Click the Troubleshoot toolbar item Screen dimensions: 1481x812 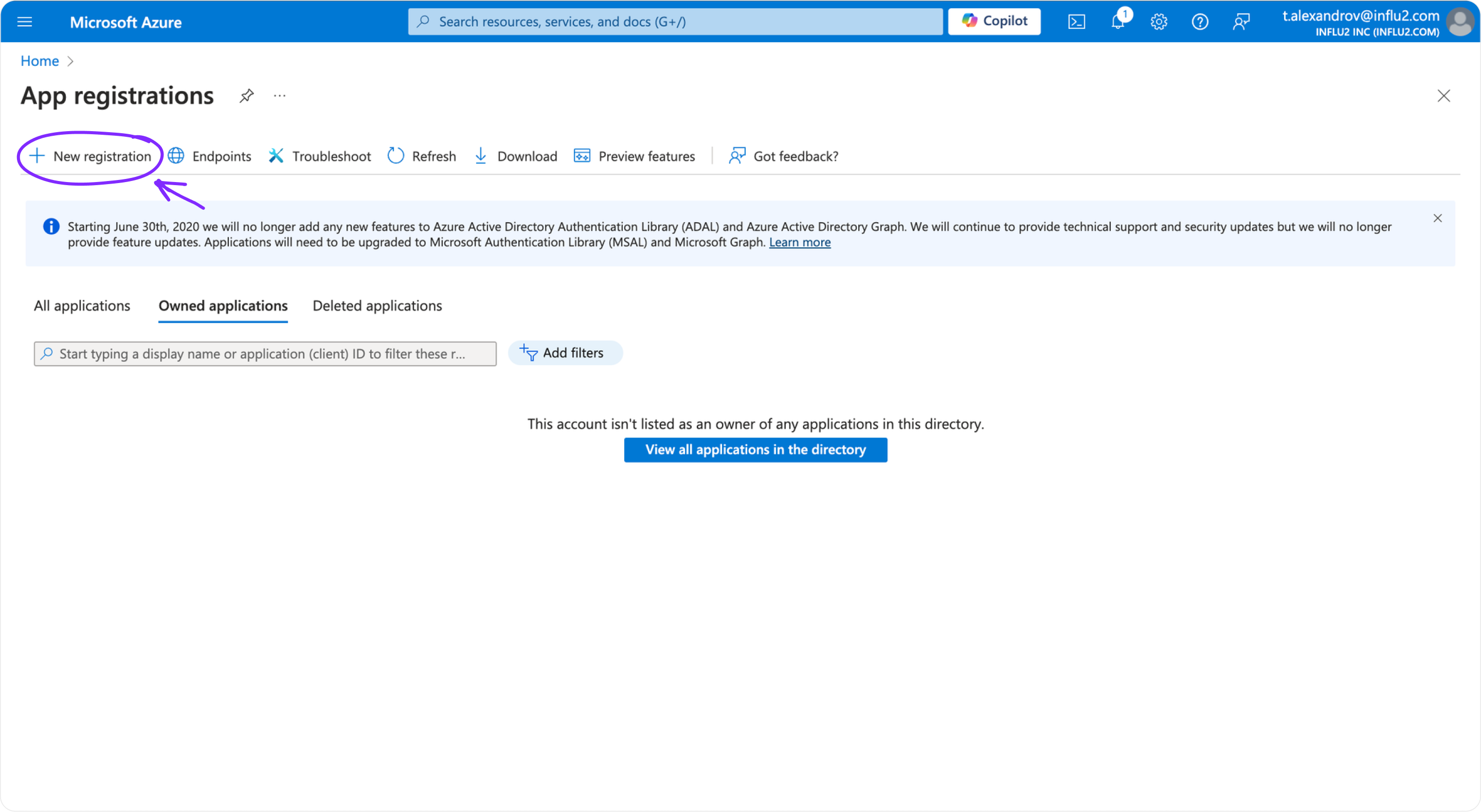coord(320,156)
